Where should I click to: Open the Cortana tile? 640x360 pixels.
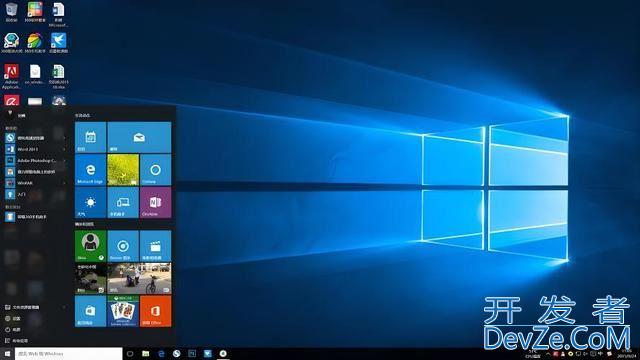(x=156, y=170)
